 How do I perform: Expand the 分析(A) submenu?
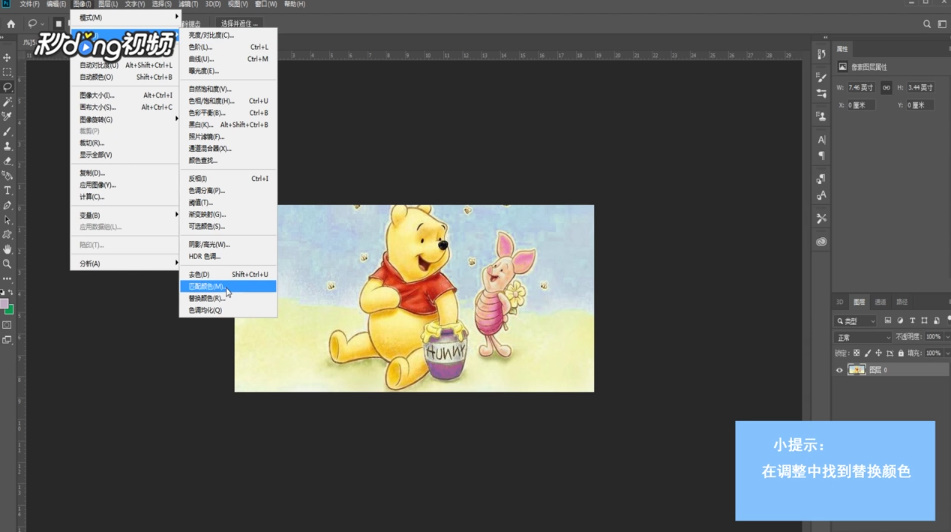pyautogui.click(x=124, y=263)
